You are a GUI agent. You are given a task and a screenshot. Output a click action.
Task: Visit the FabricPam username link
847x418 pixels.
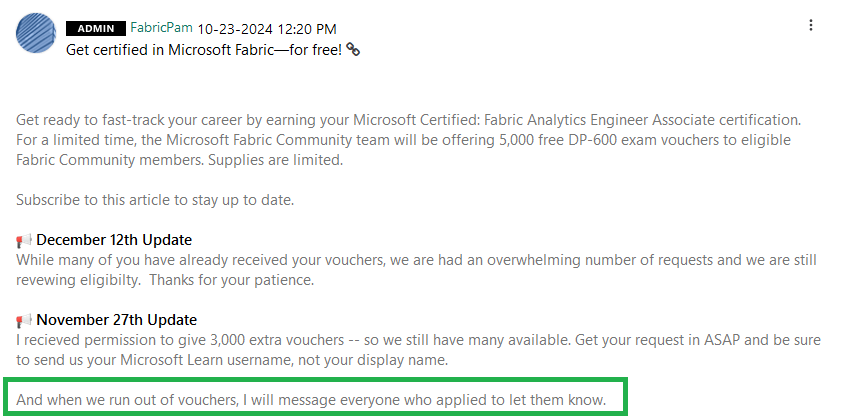tap(162, 28)
